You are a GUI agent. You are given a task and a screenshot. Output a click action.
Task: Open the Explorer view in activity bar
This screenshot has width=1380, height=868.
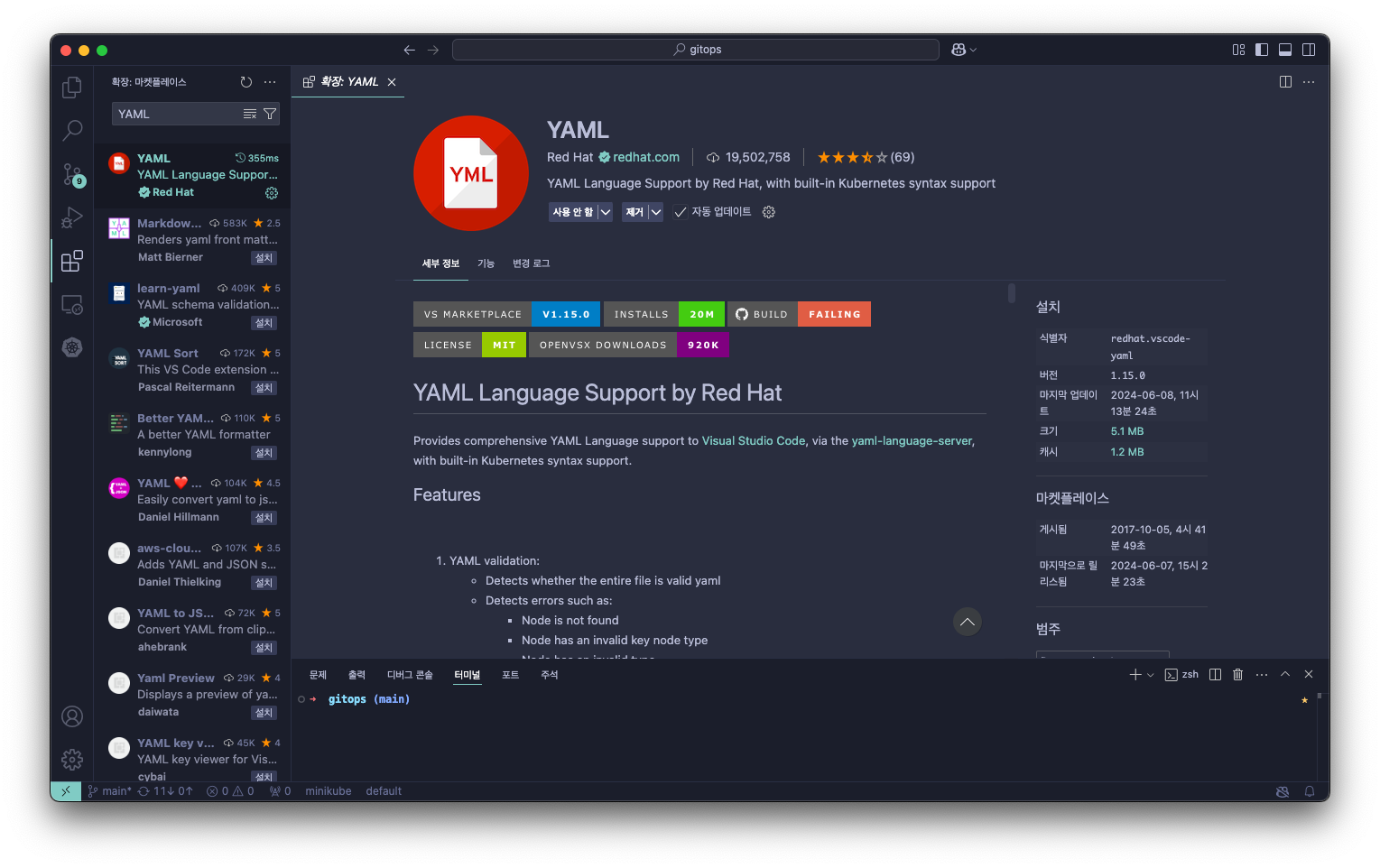pos(72,88)
